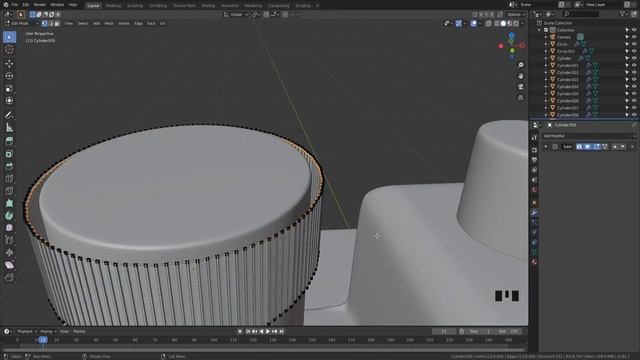
Task: Open the Active Tool properties tab
Action: point(534,138)
